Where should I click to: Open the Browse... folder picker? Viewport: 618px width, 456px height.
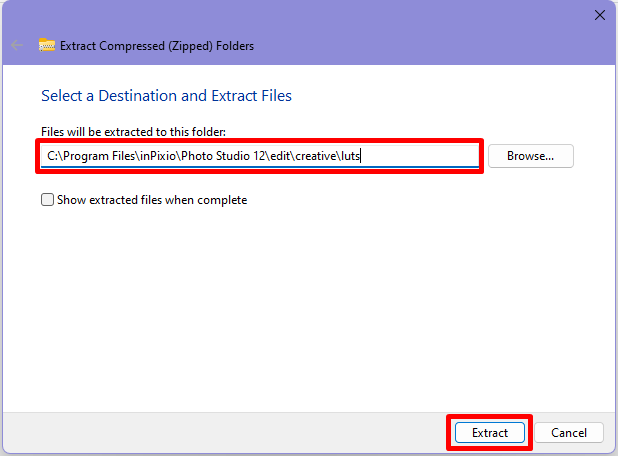click(x=531, y=156)
